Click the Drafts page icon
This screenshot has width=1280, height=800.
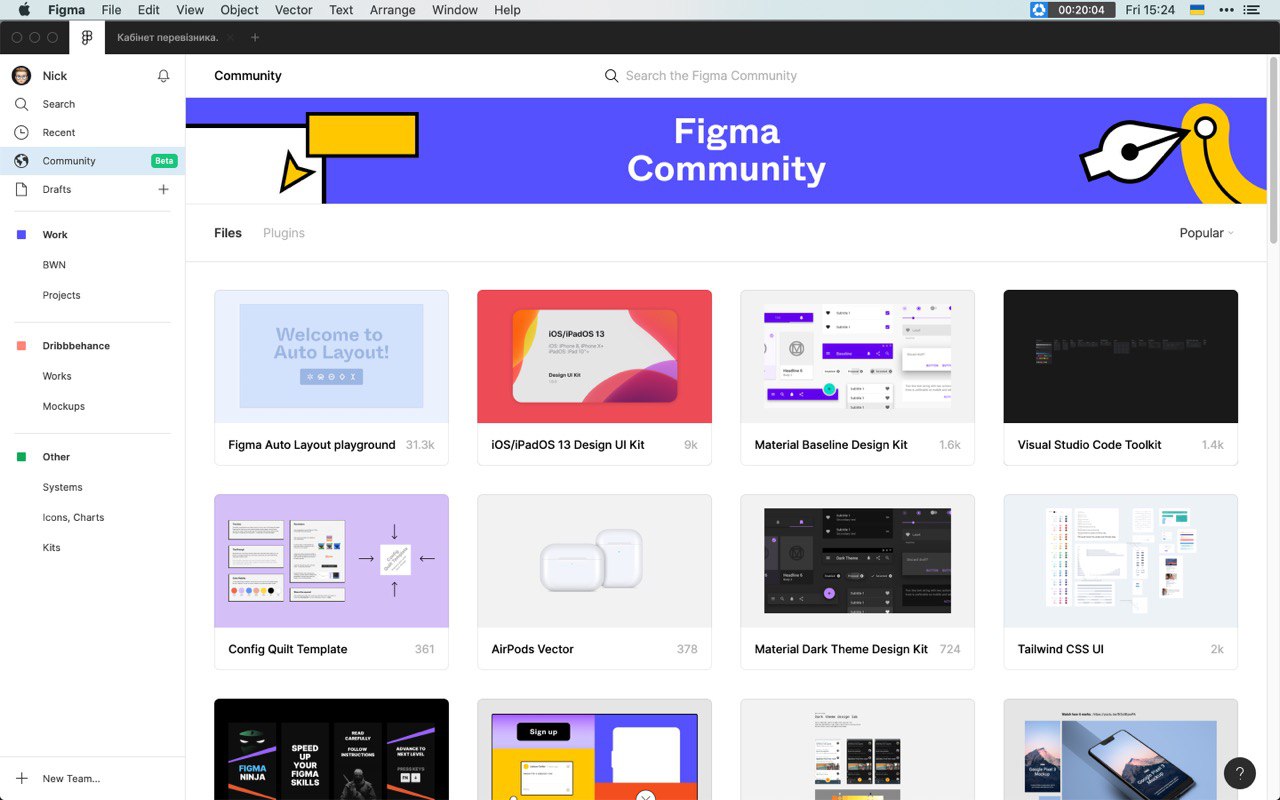(21, 189)
